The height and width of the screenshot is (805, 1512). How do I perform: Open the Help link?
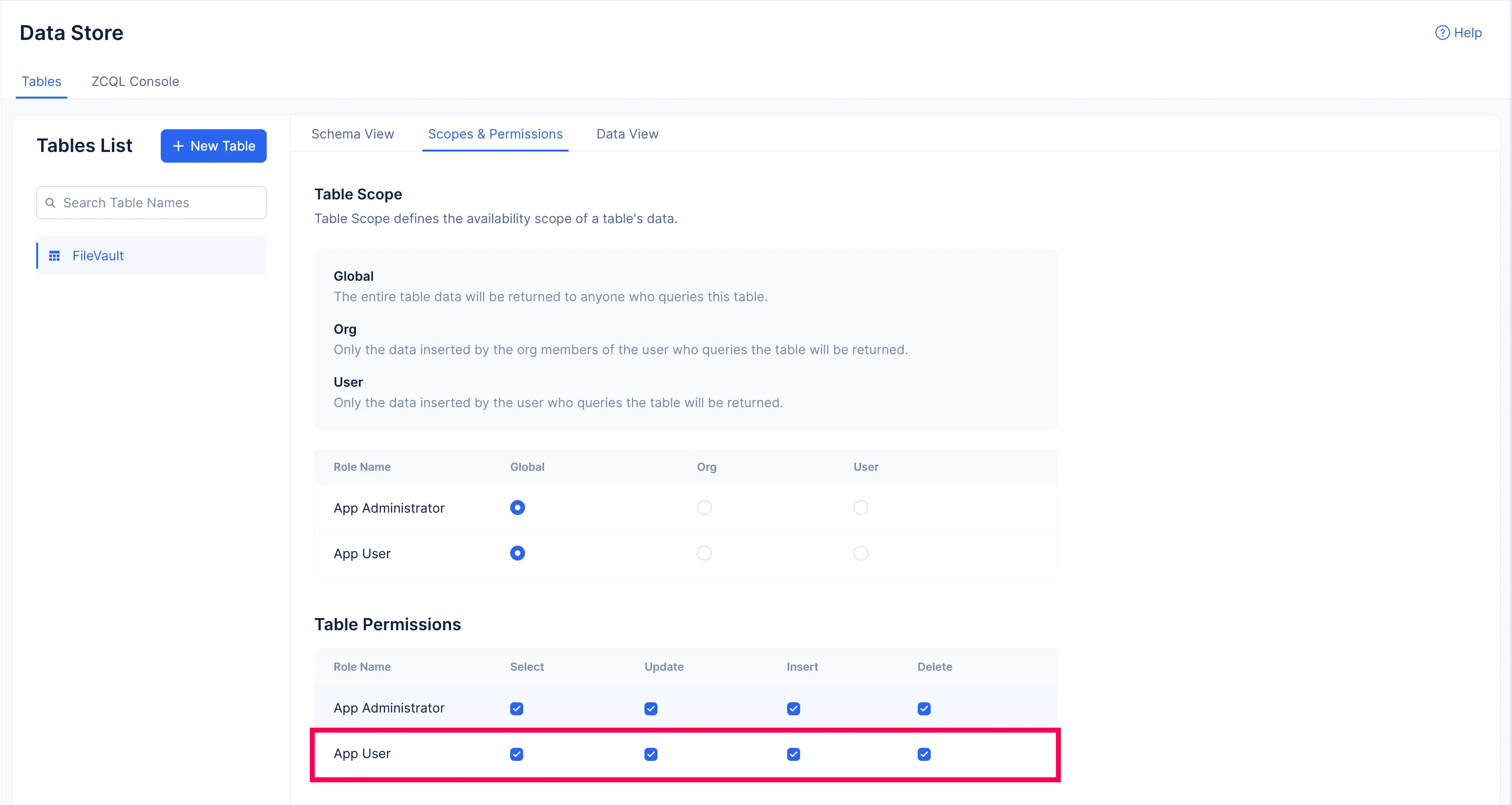(1467, 33)
